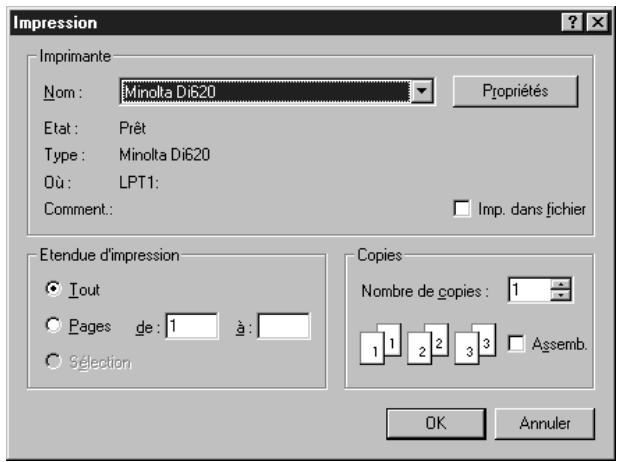Click the collate page set 1 icon
Screen dimensions: 618x462
[x=380, y=344]
